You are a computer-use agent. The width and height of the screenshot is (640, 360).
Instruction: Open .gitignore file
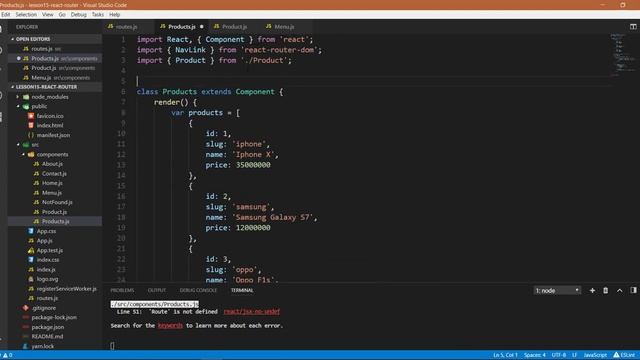pyautogui.click(x=44, y=308)
